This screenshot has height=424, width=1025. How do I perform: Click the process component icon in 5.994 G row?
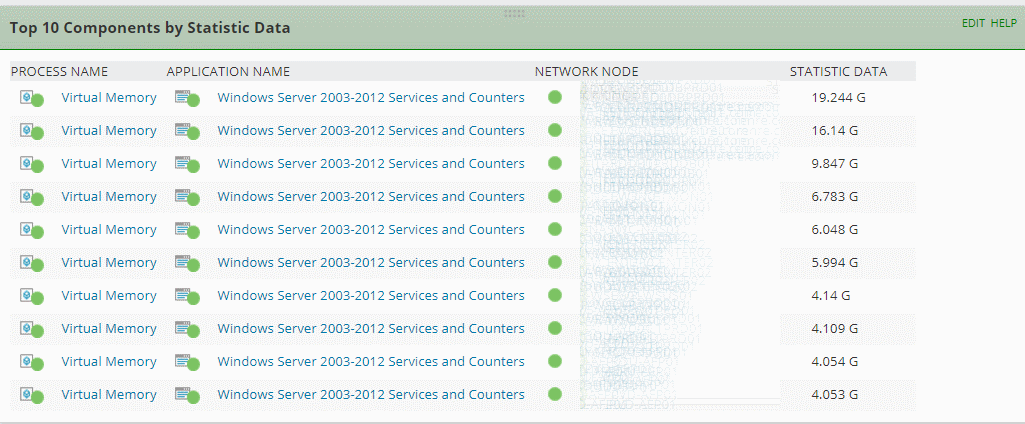(x=31, y=263)
